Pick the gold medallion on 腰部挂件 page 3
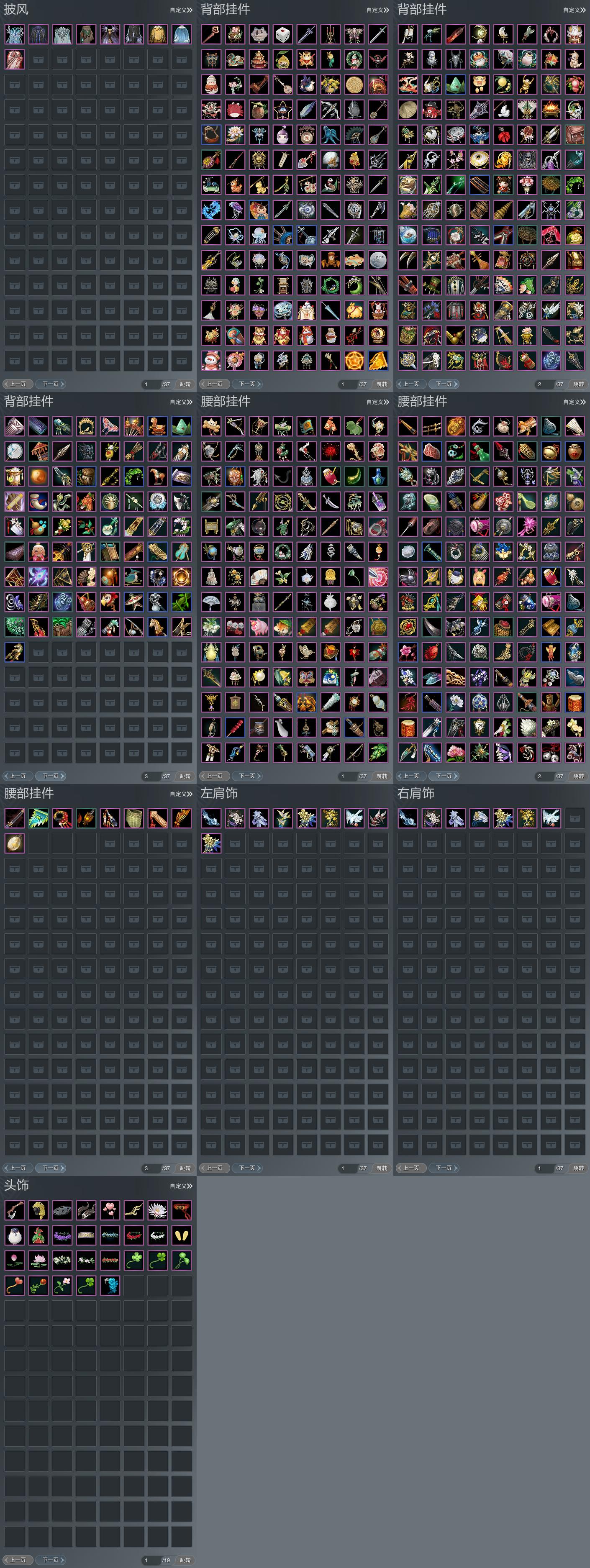Viewport: 590px width, 1568px height. coord(15,843)
